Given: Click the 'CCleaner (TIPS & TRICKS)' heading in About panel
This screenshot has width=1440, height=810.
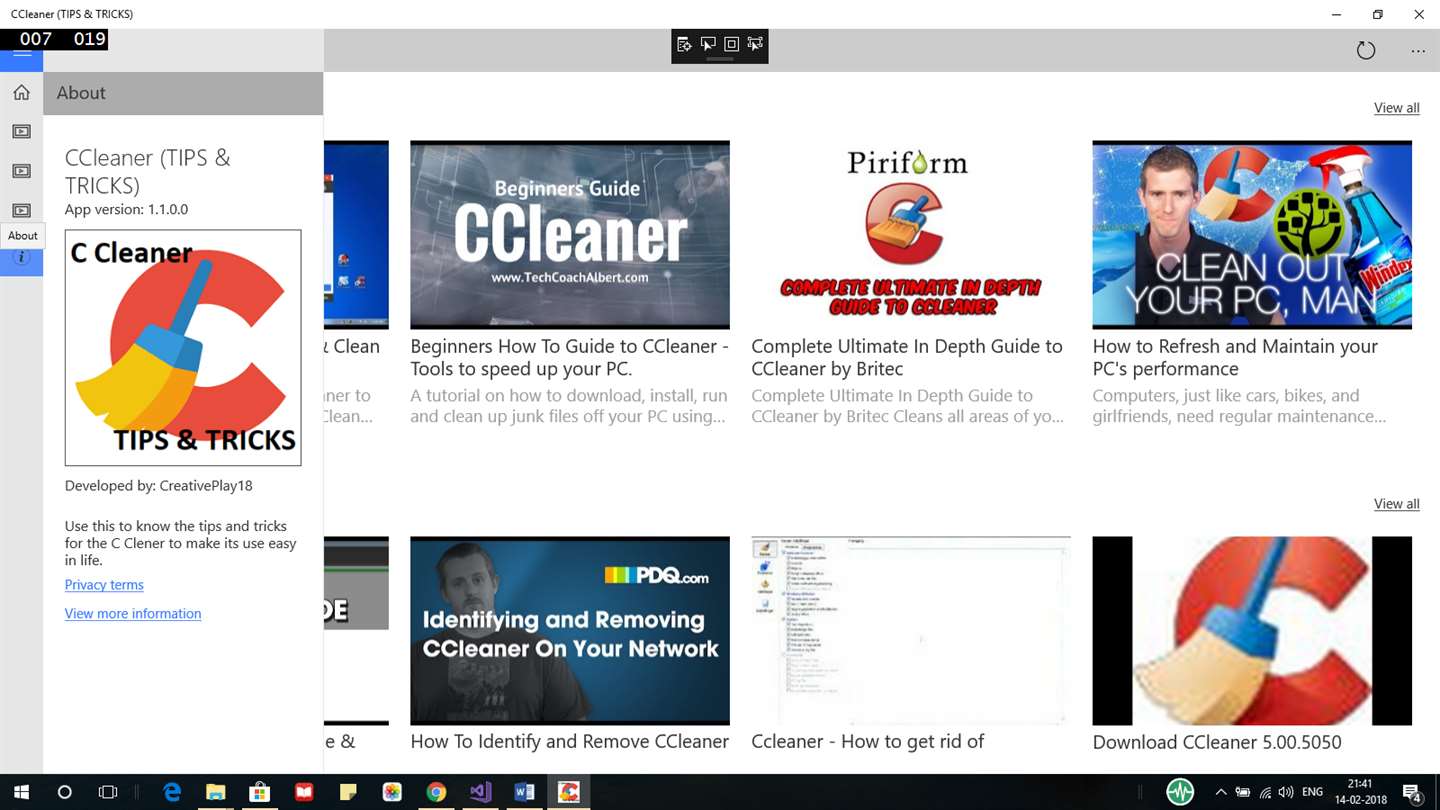Looking at the screenshot, I should [x=147, y=171].
